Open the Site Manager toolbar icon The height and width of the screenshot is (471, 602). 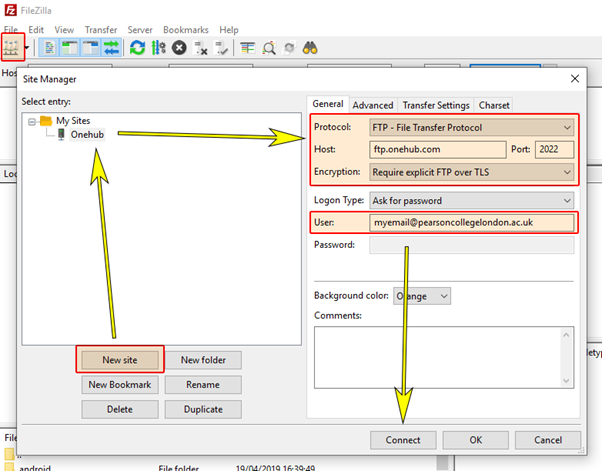(x=11, y=48)
